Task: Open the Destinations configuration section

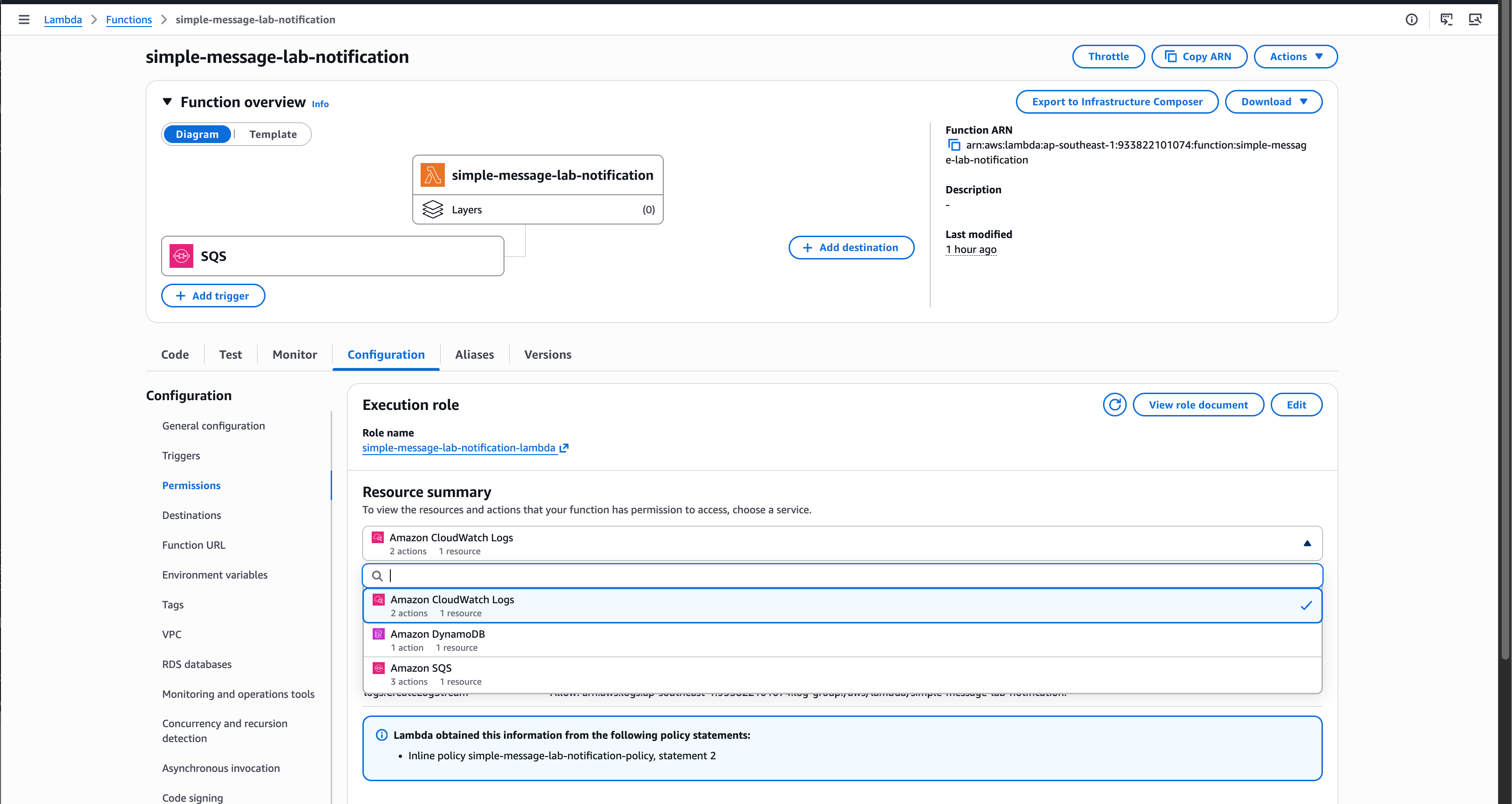Action: pyautogui.click(x=191, y=515)
